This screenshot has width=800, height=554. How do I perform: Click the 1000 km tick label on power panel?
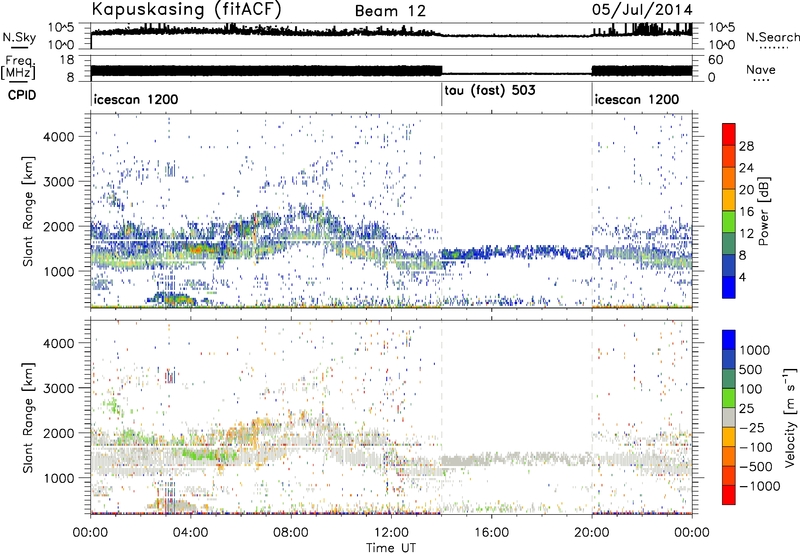point(58,271)
